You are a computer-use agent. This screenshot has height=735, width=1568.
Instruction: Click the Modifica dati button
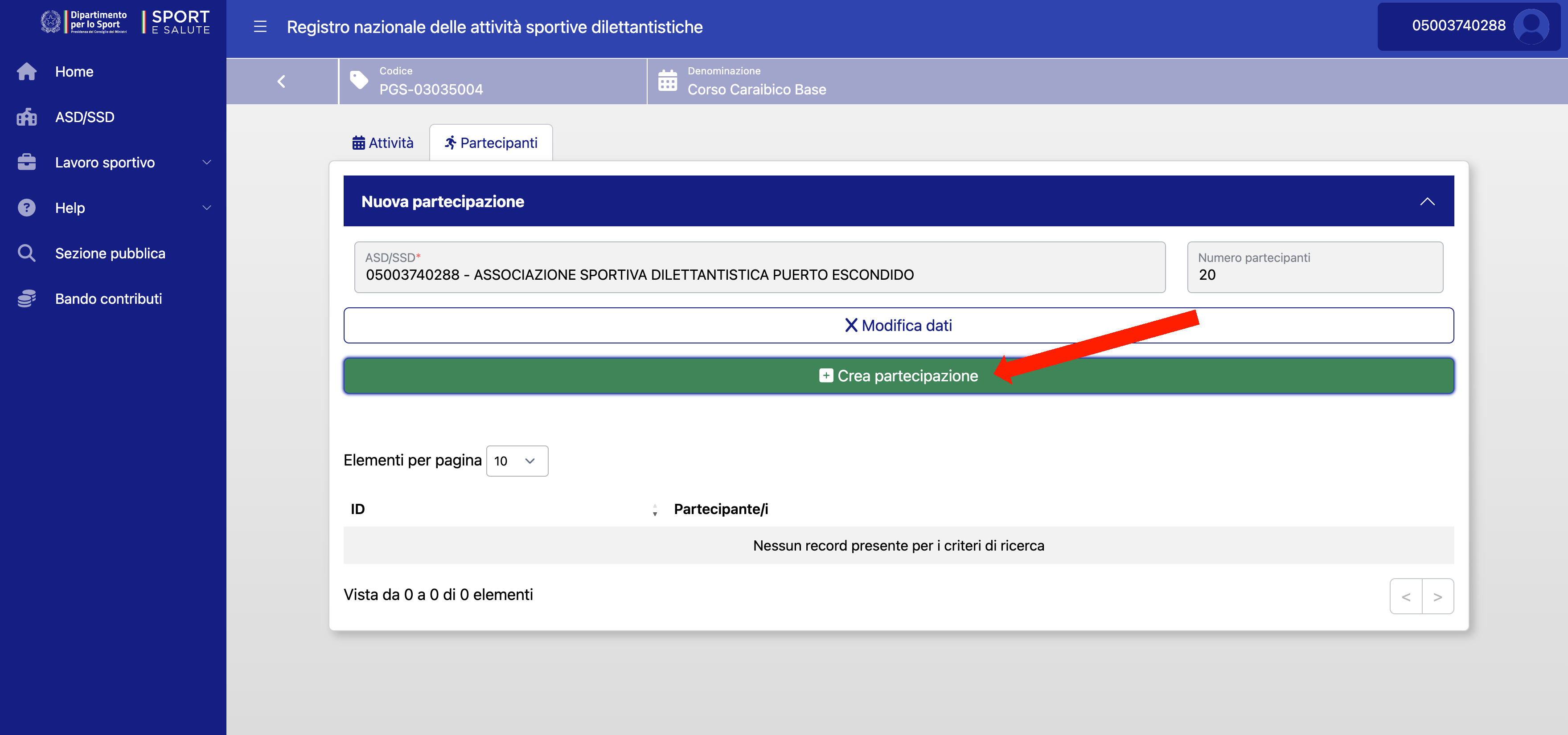coord(899,326)
